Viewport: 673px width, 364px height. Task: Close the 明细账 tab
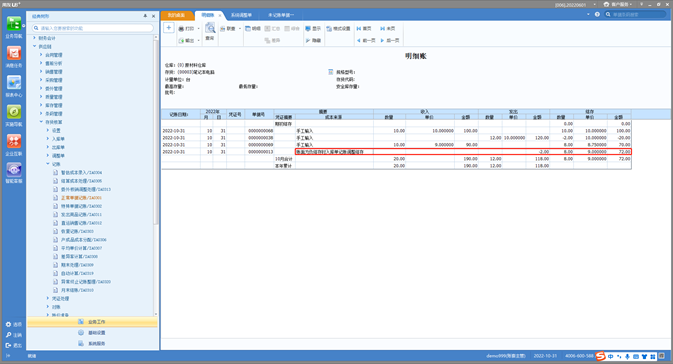tap(220, 15)
